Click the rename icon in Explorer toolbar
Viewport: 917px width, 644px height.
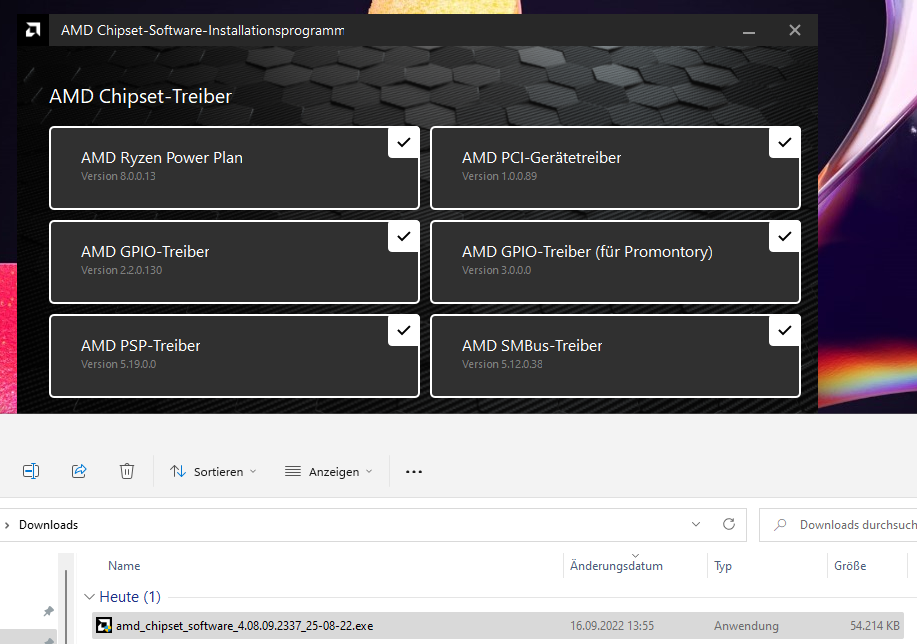[x=31, y=471]
